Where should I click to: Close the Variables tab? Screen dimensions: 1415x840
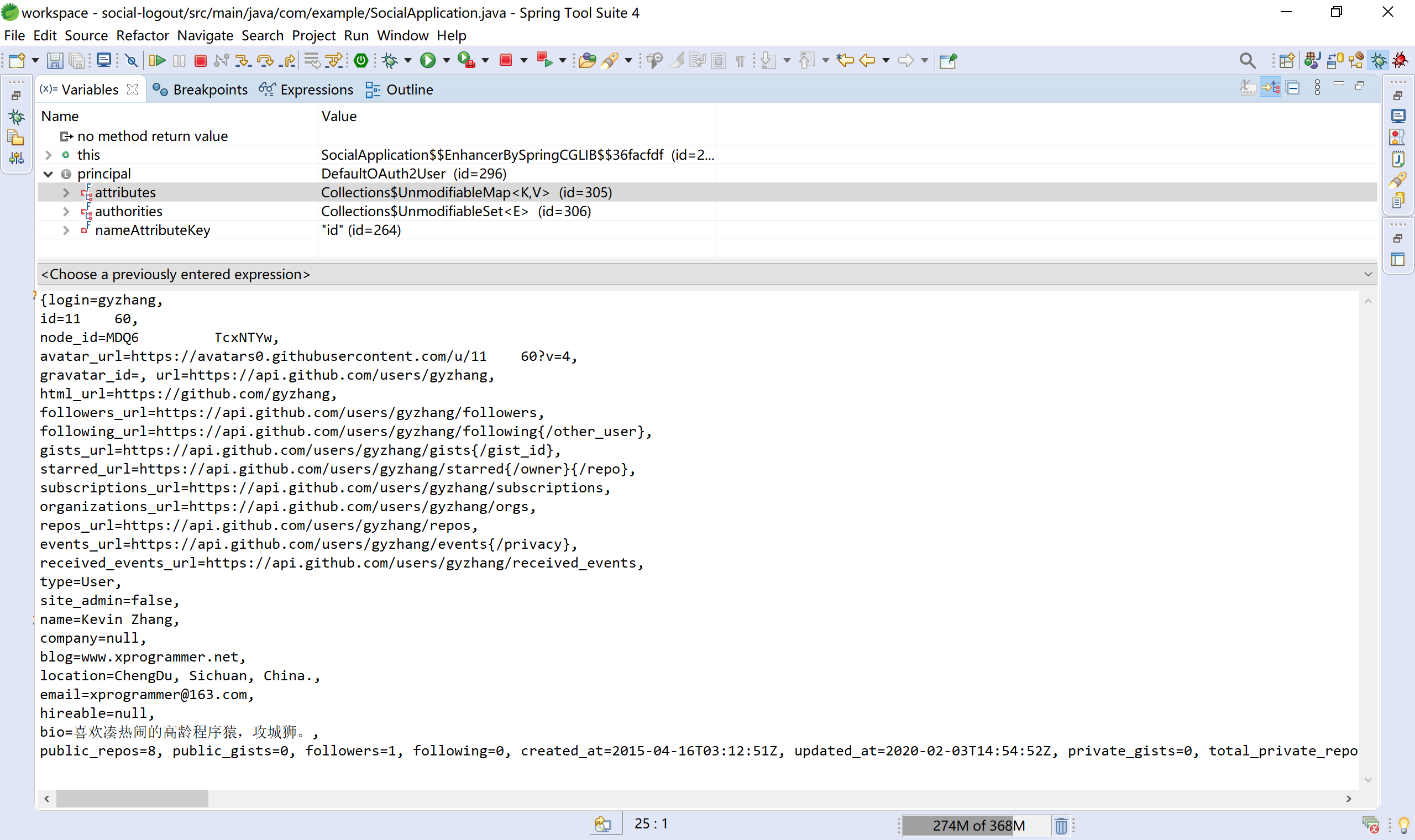click(x=133, y=89)
